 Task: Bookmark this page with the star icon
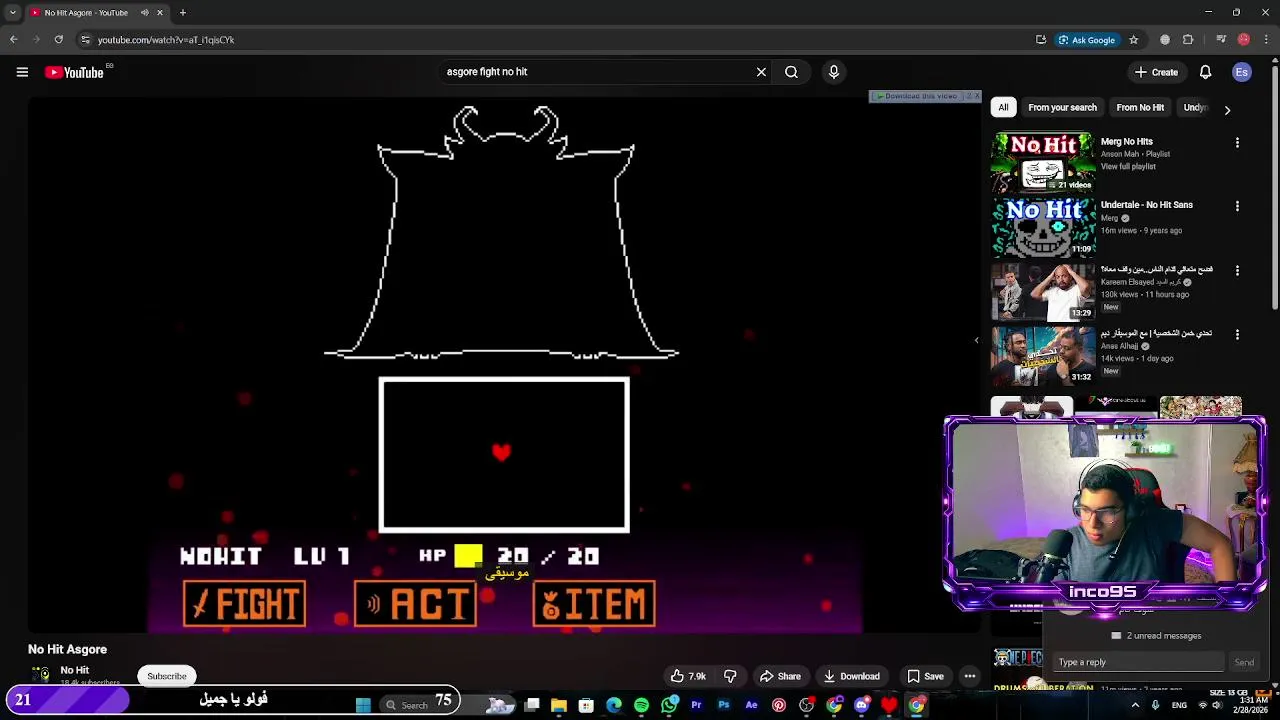(x=1133, y=40)
